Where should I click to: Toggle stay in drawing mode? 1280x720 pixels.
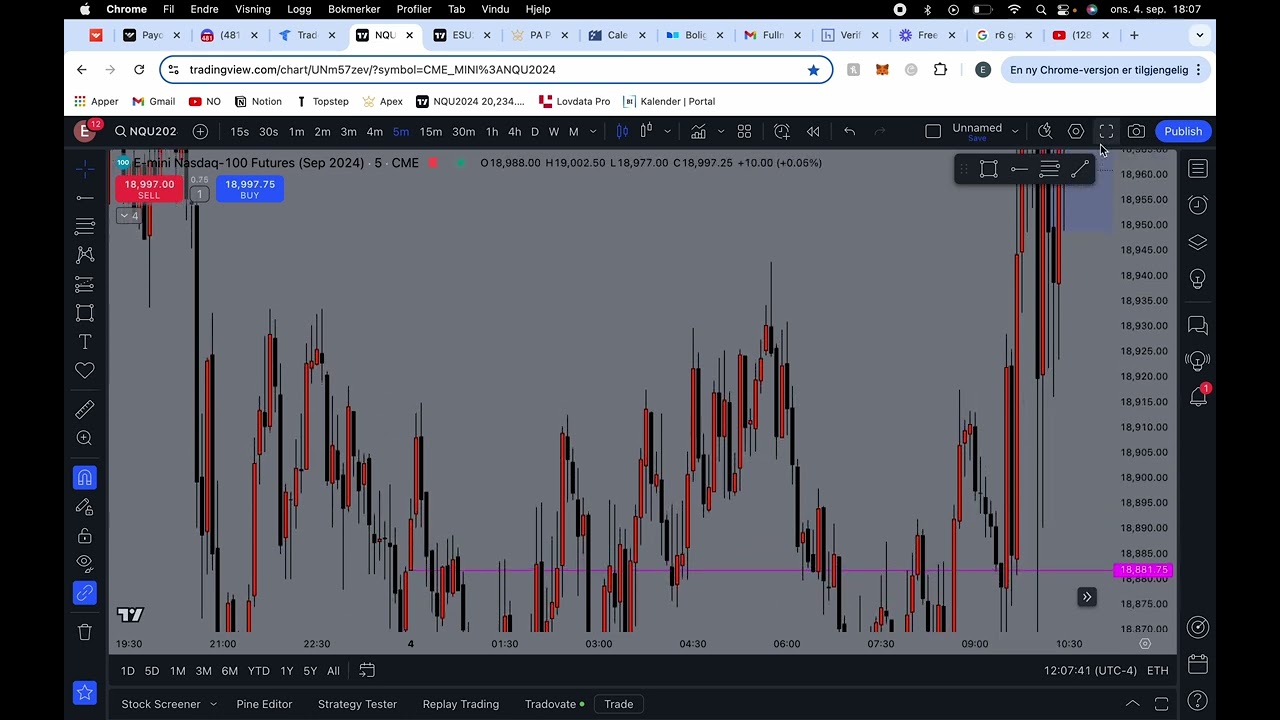point(85,507)
